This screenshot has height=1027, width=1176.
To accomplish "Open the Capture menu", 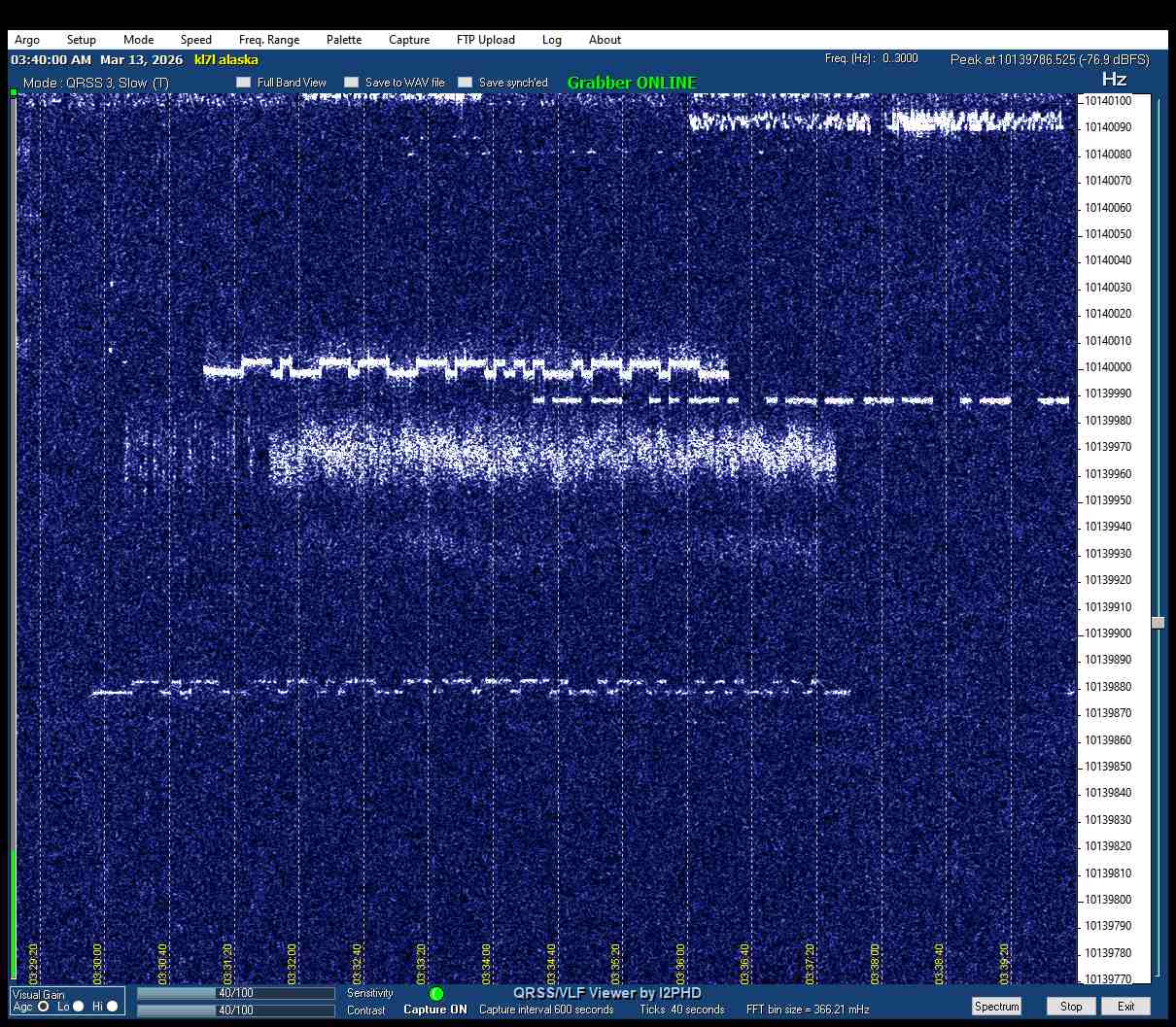I will 409,40.
